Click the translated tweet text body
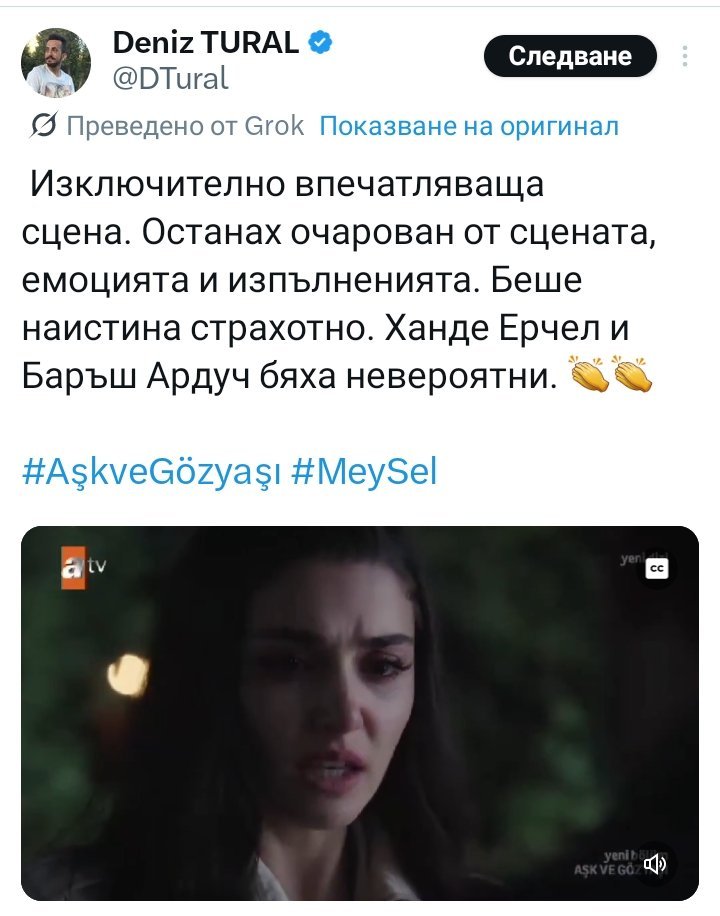 (x=338, y=280)
